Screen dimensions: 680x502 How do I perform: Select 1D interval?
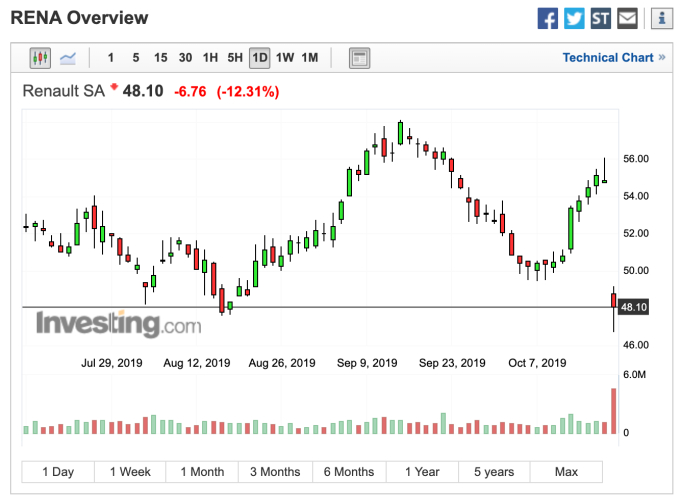point(260,58)
